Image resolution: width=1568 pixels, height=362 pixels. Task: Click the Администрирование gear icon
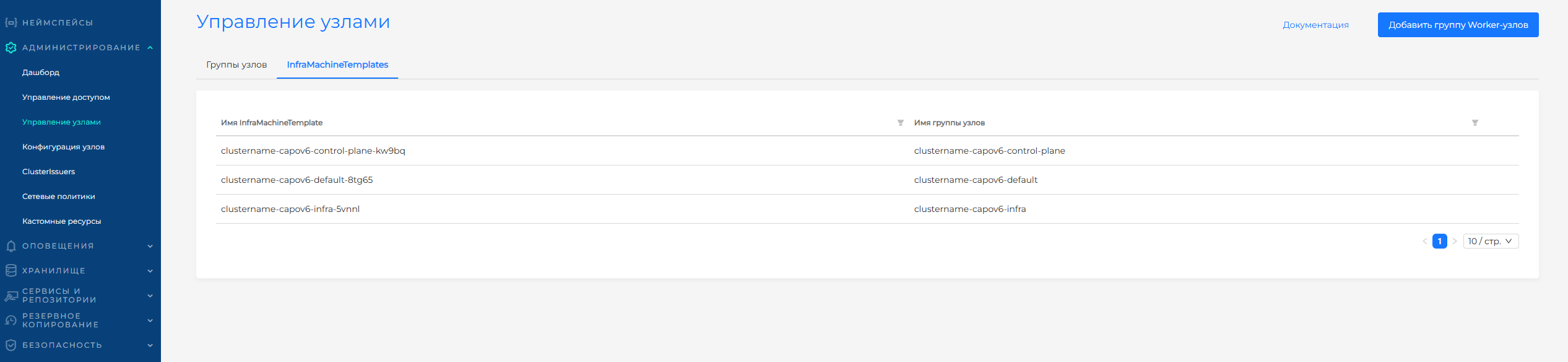(x=11, y=48)
